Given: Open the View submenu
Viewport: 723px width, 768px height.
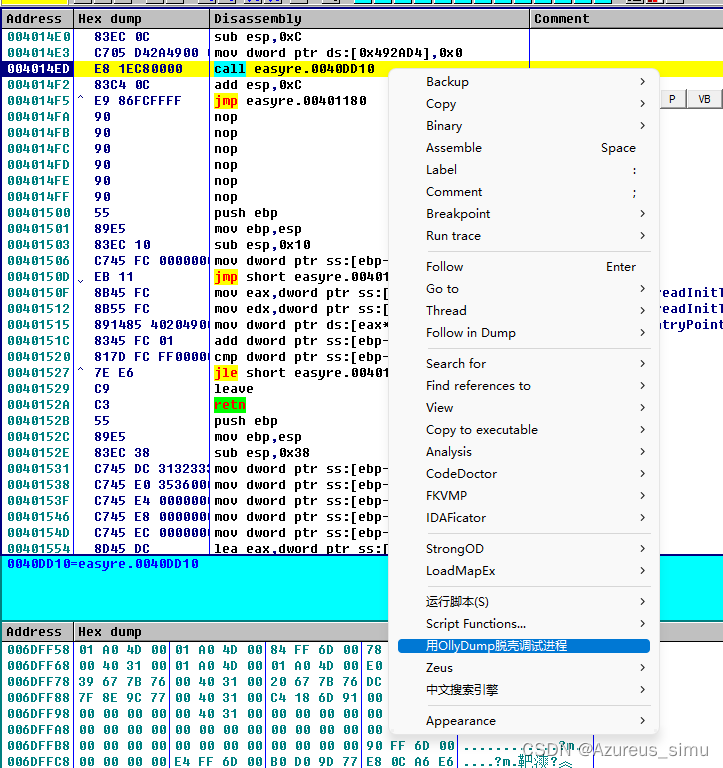Looking at the screenshot, I should (x=524, y=408).
